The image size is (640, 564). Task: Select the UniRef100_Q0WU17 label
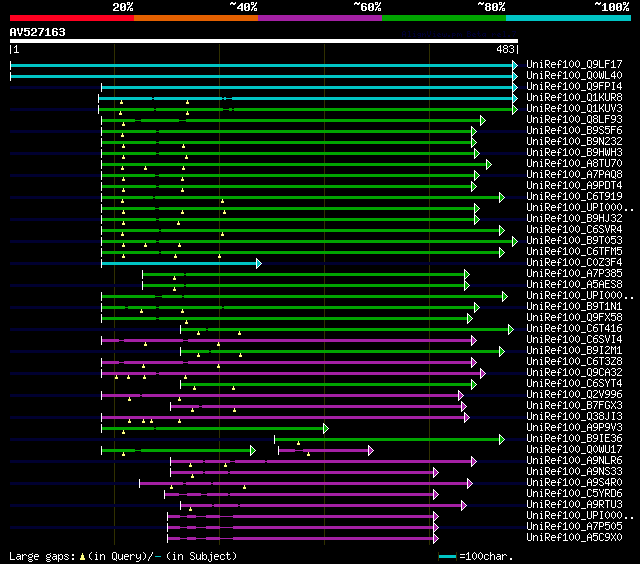[x=574, y=450]
